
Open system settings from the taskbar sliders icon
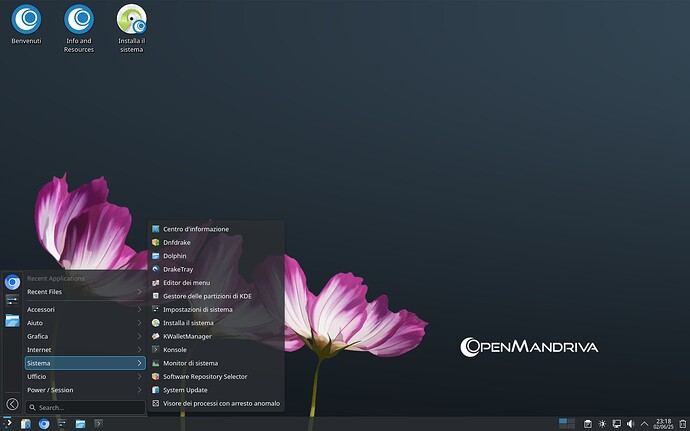click(x=62, y=424)
